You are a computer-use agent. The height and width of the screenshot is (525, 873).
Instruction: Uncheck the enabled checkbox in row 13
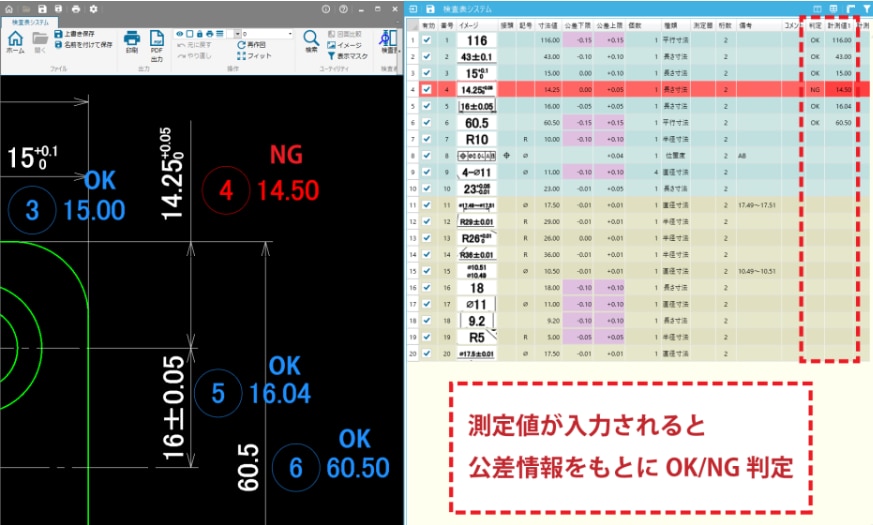(x=427, y=238)
